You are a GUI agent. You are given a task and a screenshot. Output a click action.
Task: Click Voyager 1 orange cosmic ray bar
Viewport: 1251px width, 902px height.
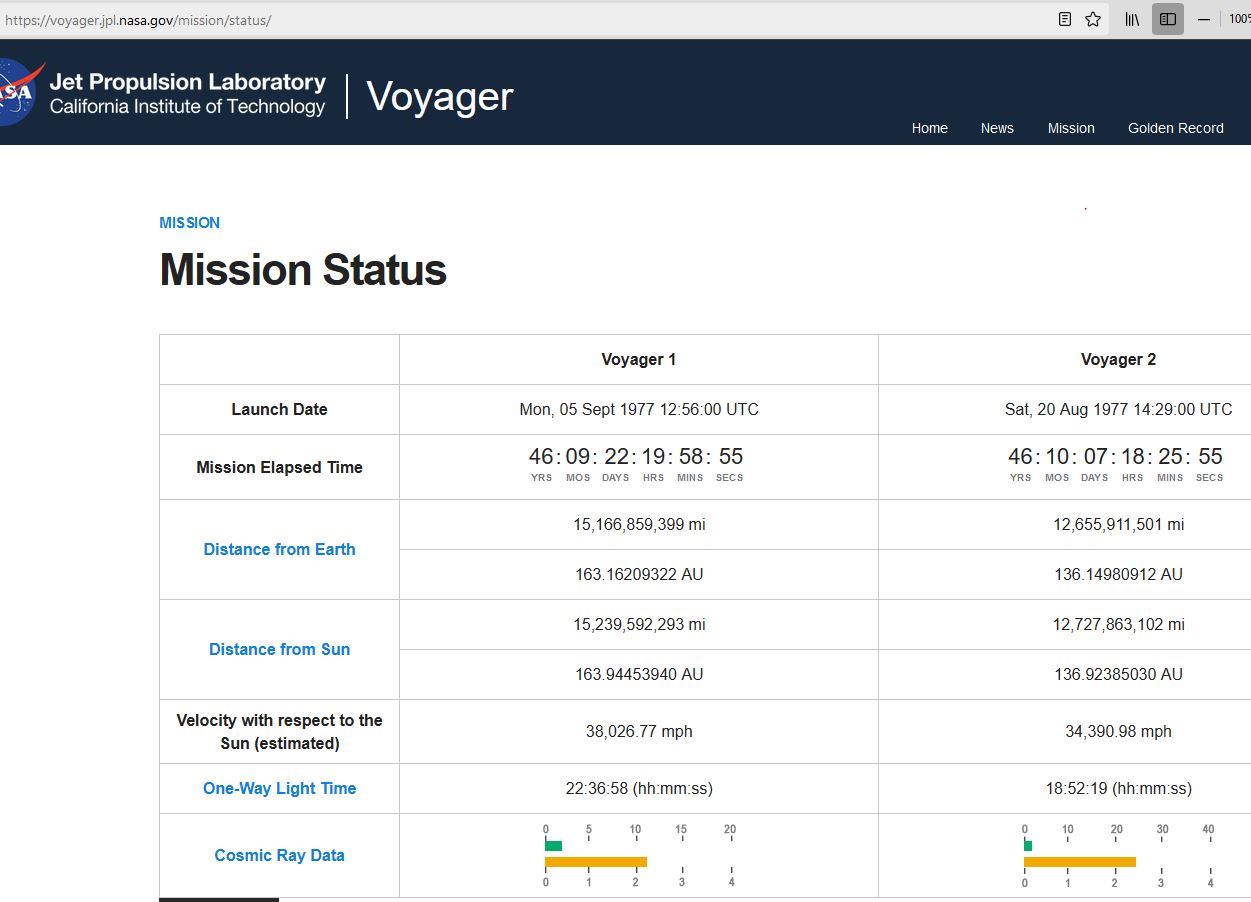[x=596, y=862]
